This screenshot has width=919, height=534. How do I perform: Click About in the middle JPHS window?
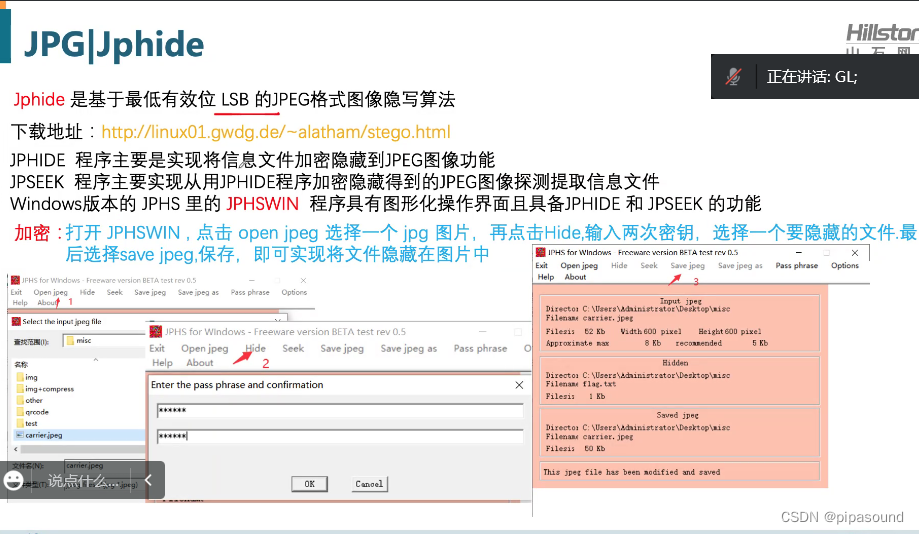coord(200,363)
